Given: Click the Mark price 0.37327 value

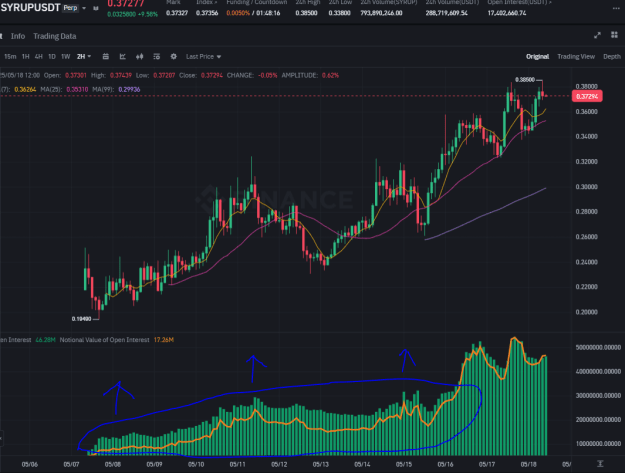Looking at the screenshot, I should [x=177, y=13].
